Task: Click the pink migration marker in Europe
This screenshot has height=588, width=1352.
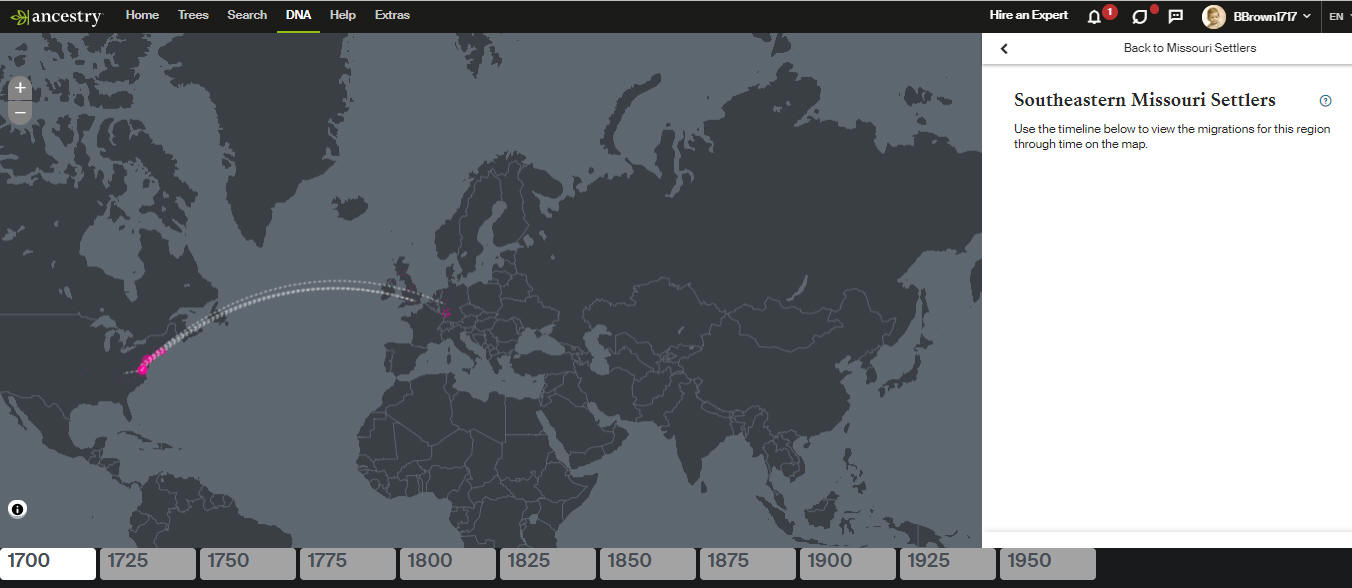Action: click(x=446, y=313)
